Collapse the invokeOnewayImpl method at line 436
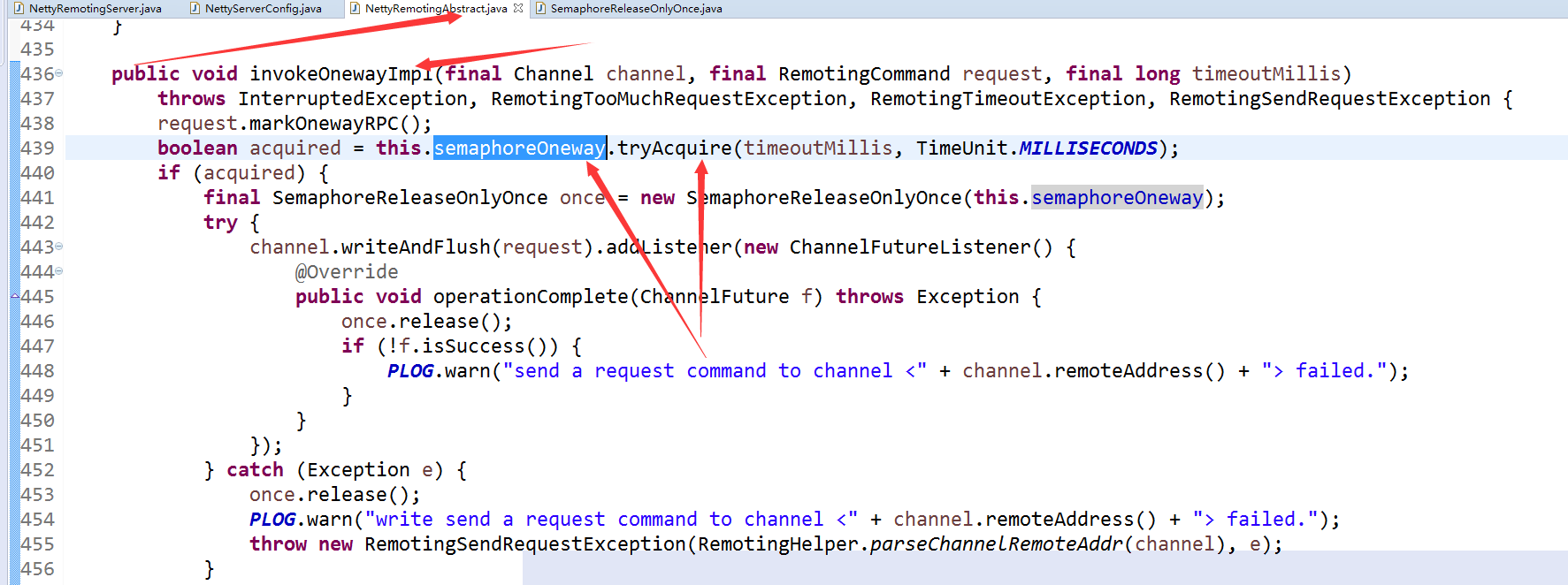The width and height of the screenshot is (1568, 585). (x=59, y=73)
